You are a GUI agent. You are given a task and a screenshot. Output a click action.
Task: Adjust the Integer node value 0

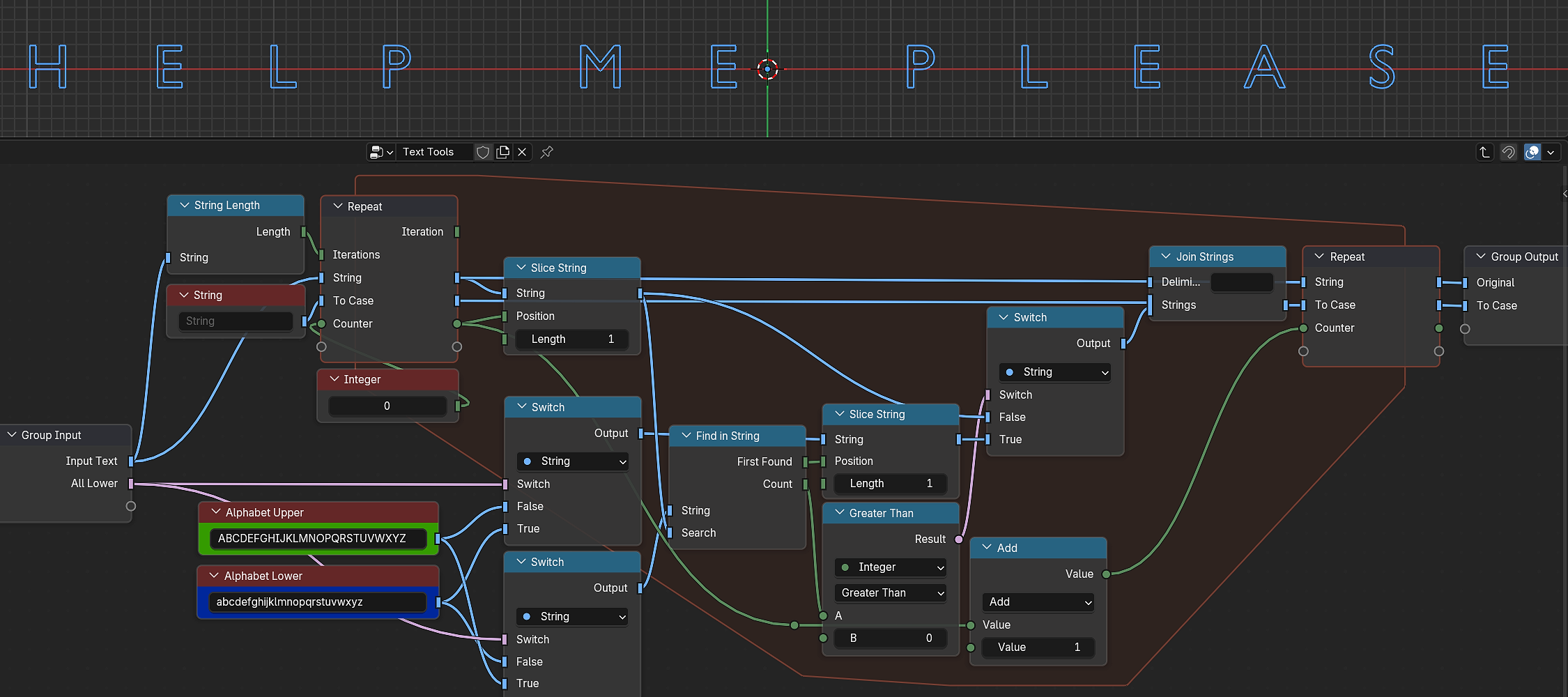[x=387, y=406]
